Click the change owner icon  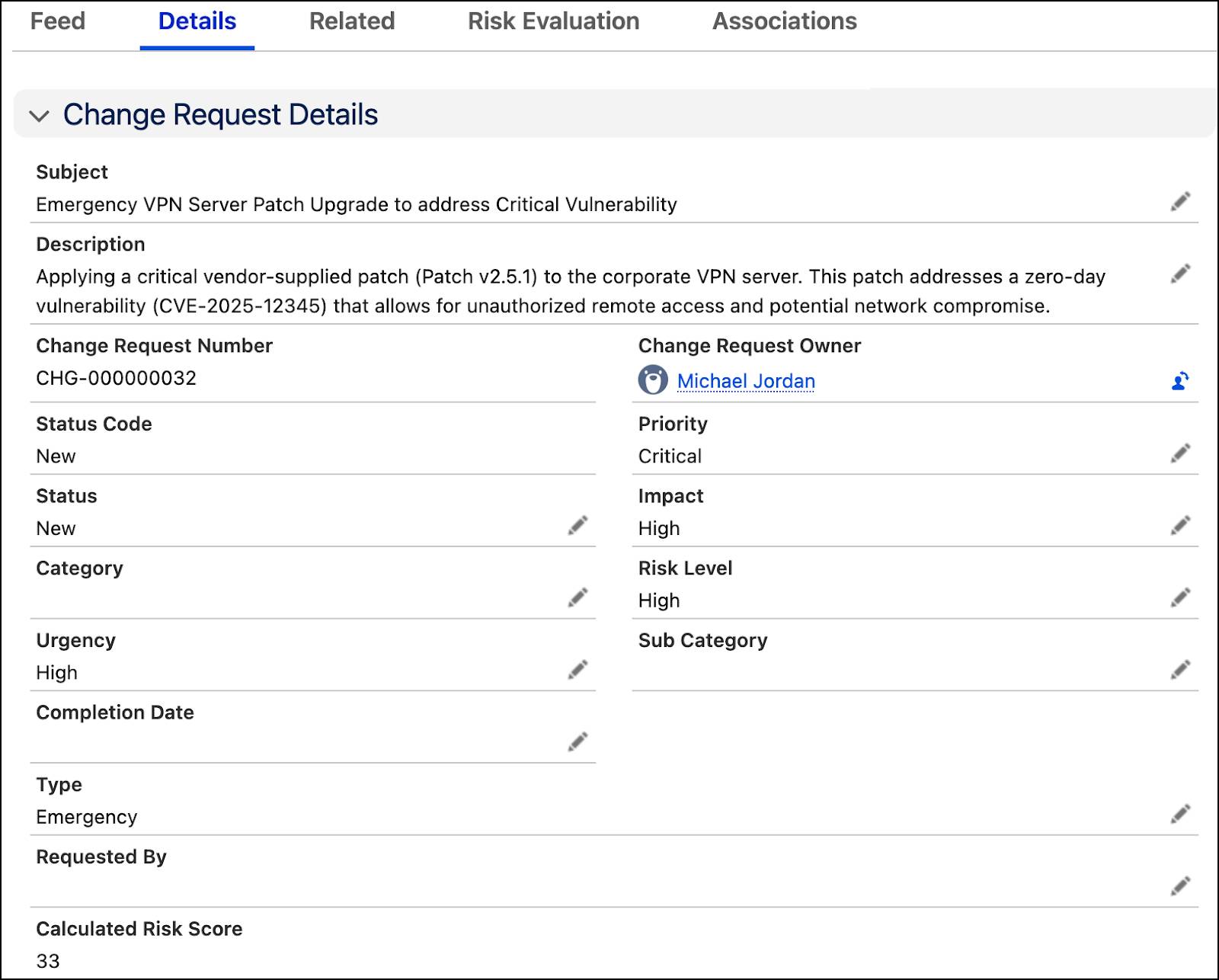click(1180, 380)
